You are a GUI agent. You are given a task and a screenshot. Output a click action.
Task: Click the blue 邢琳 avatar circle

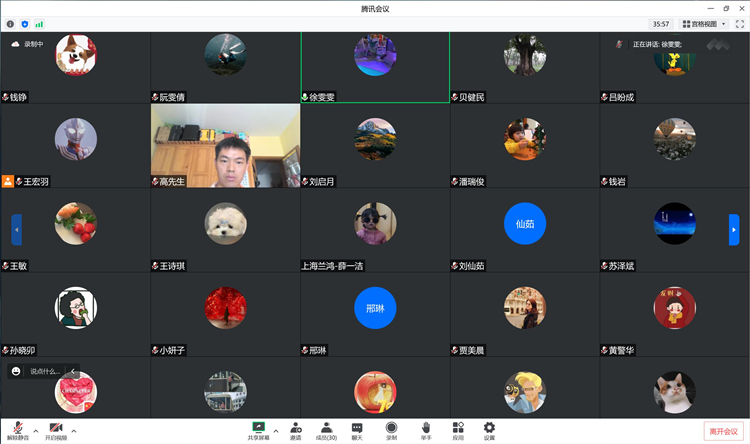375,308
